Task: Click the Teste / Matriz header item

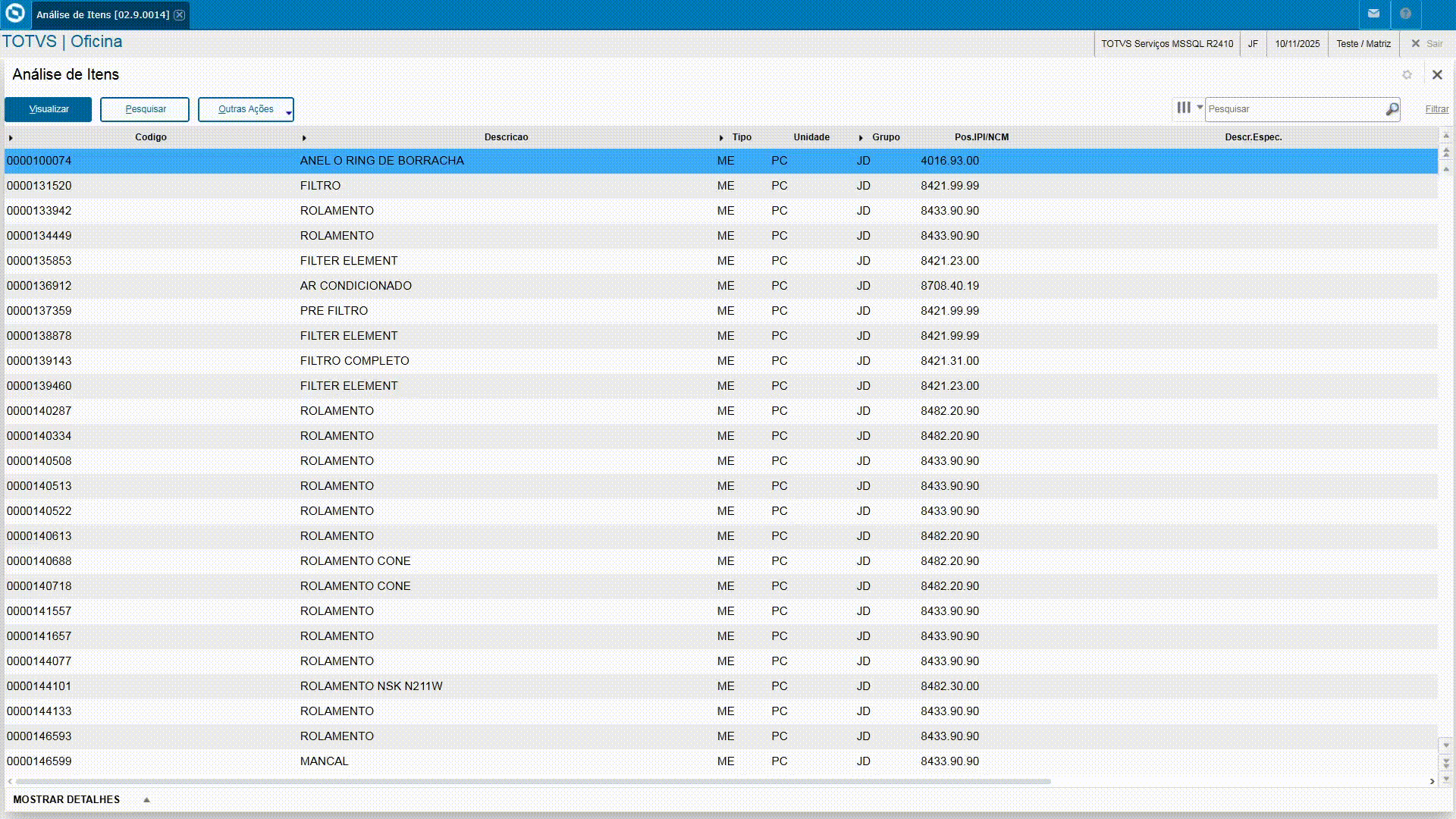Action: (1363, 44)
